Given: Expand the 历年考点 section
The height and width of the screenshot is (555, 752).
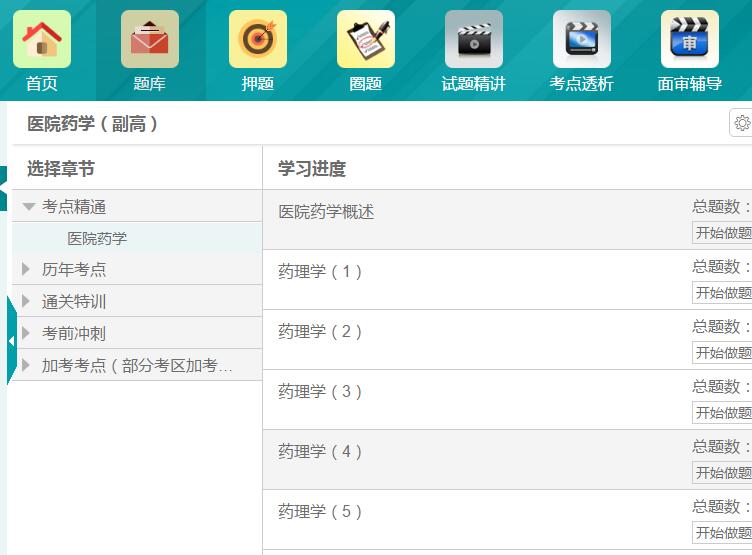Looking at the screenshot, I should click(27, 269).
